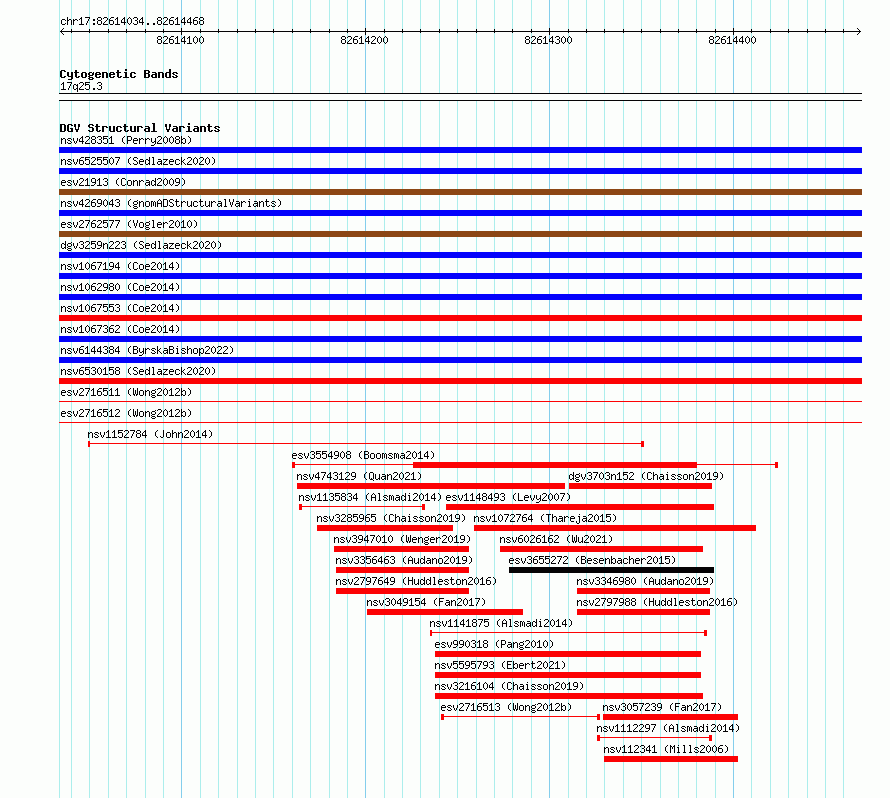Click nsv3285965 (Chaisson2019) label
The image size is (890, 798).
[391, 518]
